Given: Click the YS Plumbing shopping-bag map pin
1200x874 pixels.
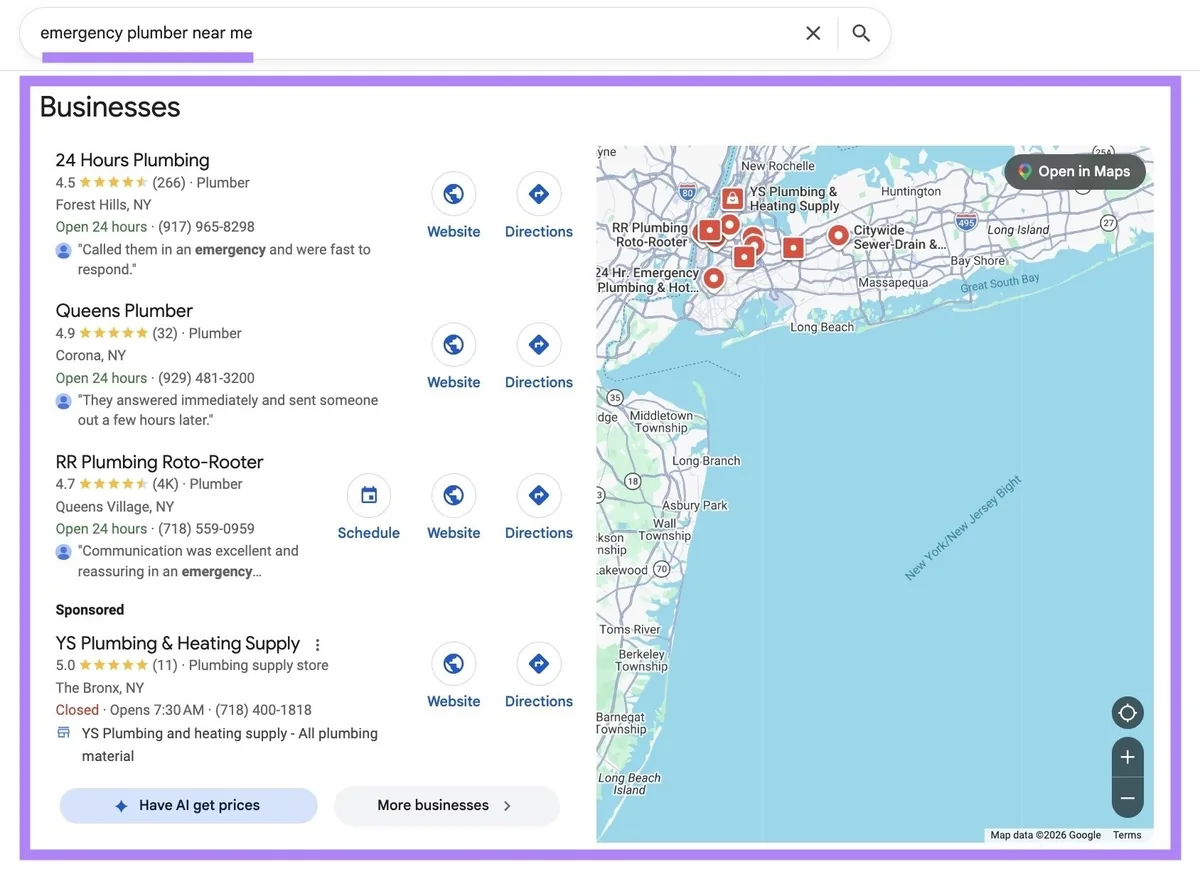Looking at the screenshot, I should 732,198.
